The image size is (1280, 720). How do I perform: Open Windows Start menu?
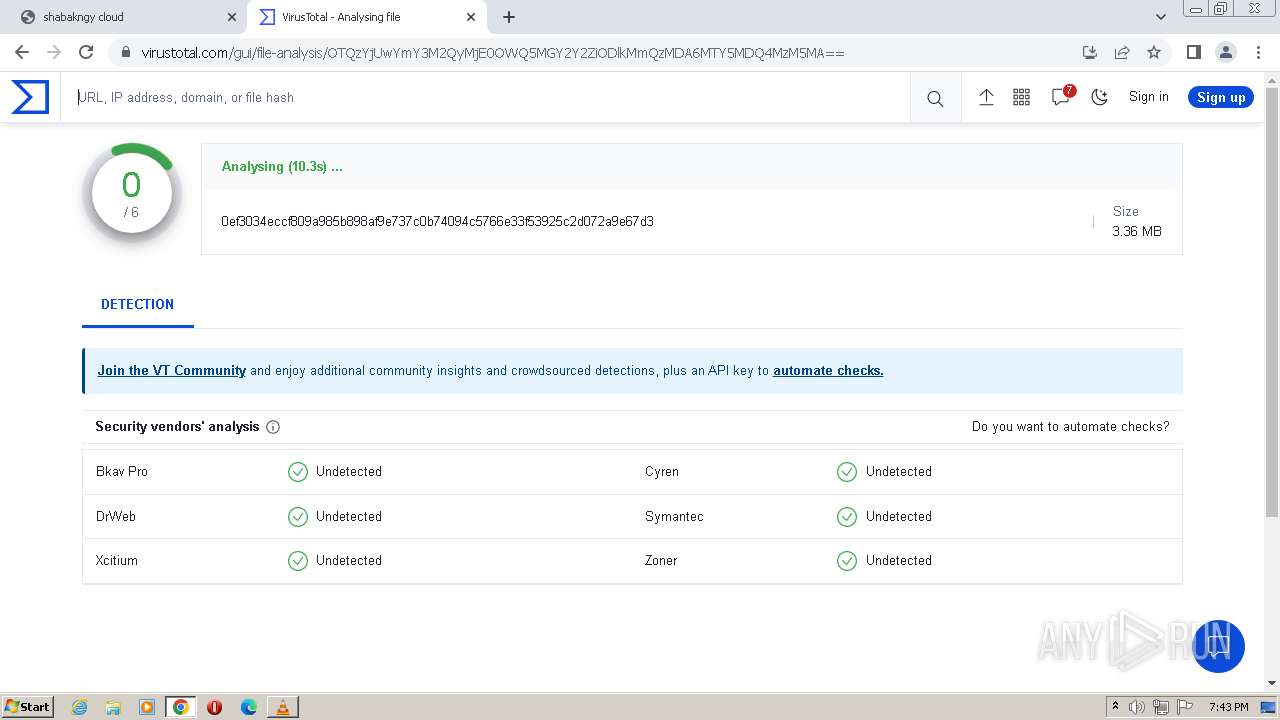click(28, 706)
